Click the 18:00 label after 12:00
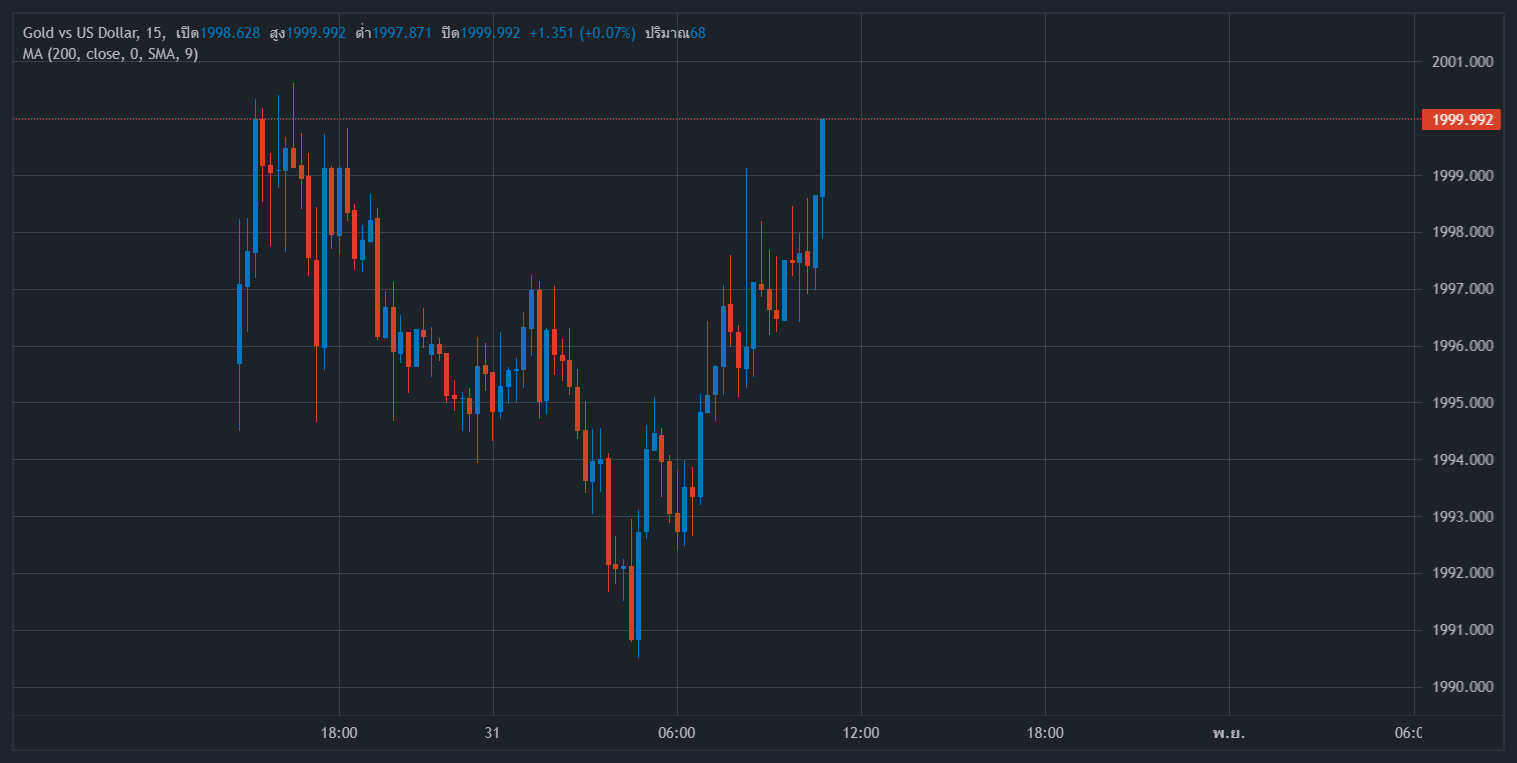1517x763 pixels. pyautogui.click(x=1045, y=733)
